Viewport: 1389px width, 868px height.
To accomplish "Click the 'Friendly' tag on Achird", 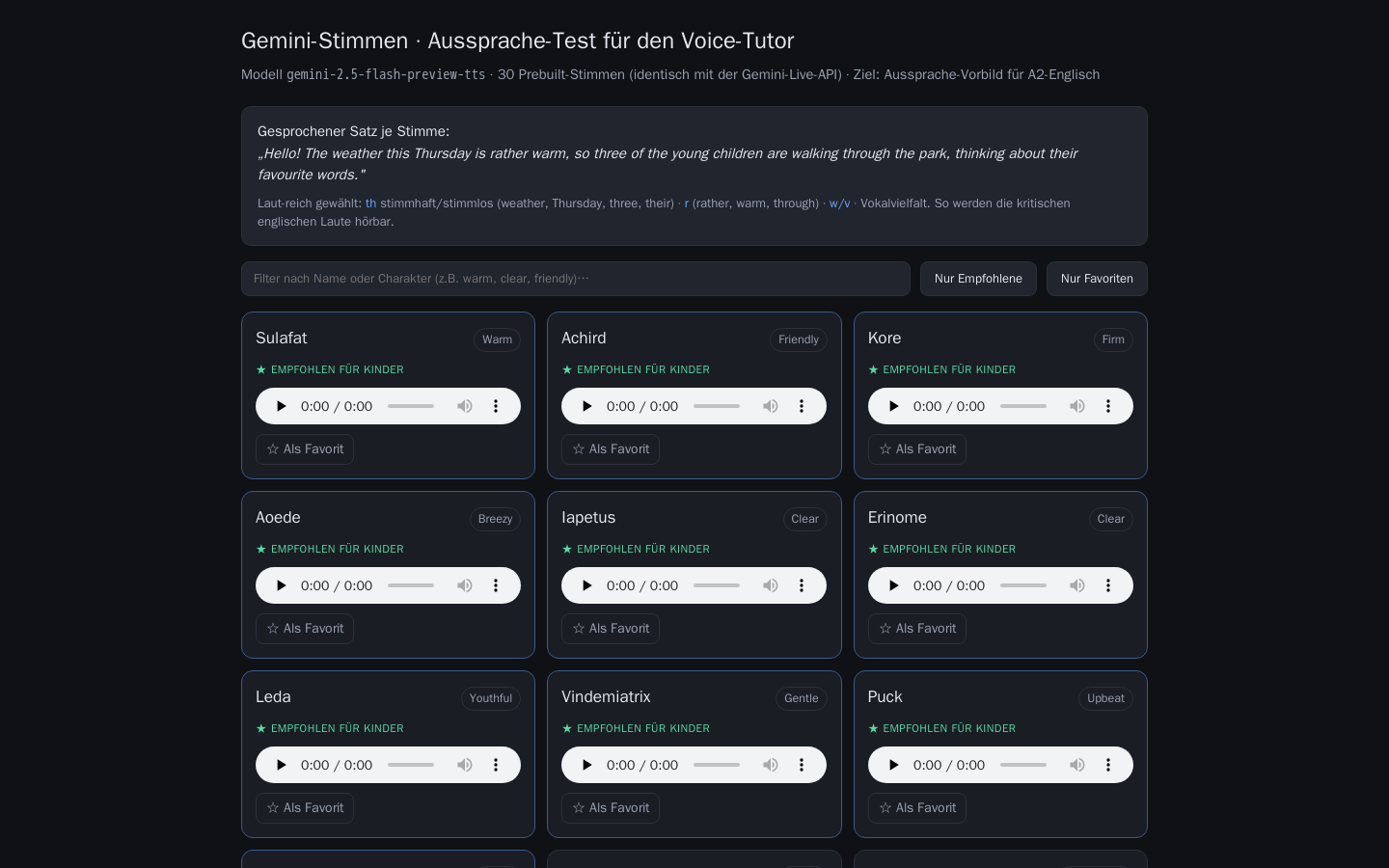I will coord(799,339).
